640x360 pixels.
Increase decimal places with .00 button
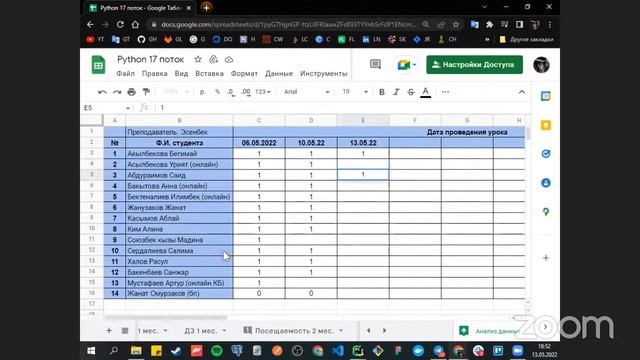click(246, 92)
